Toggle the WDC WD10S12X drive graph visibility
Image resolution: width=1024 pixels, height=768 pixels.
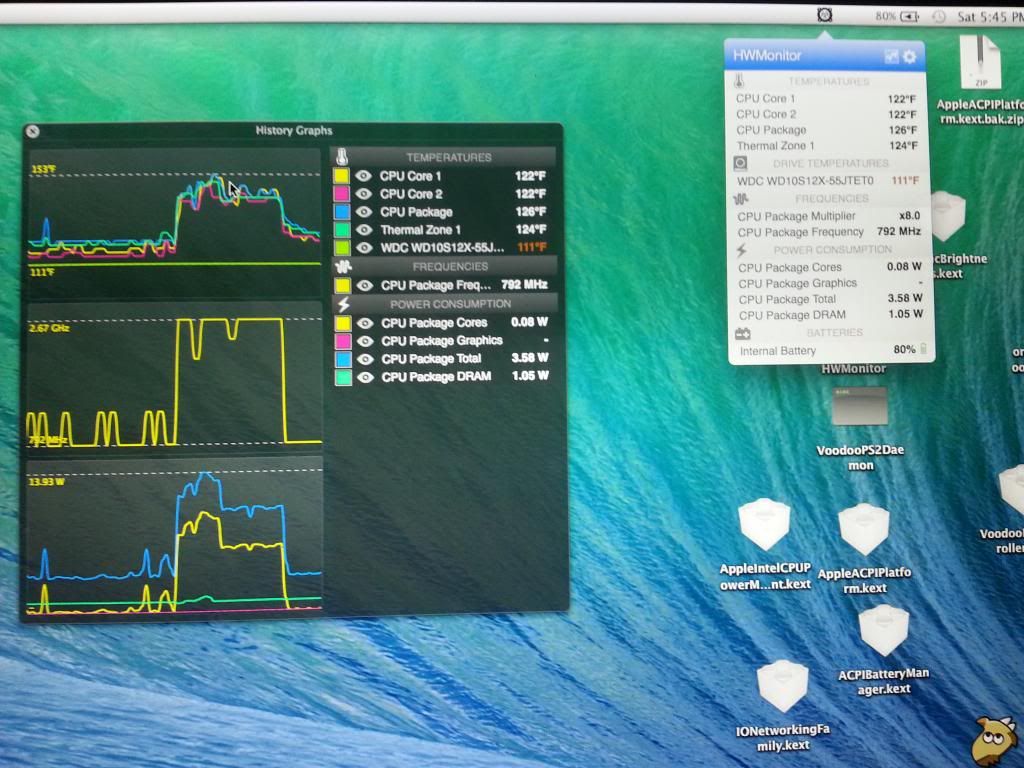coord(364,248)
